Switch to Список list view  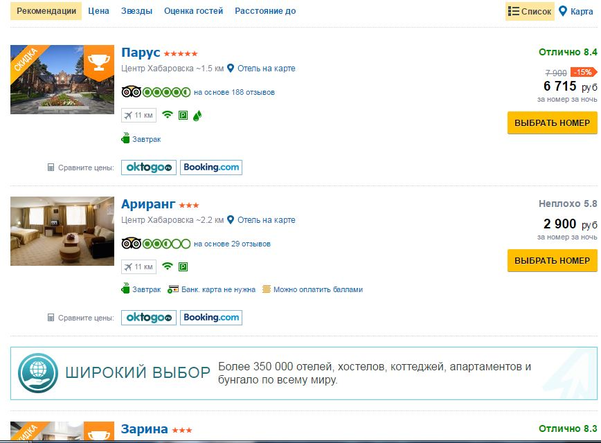[x=530, y=11]
